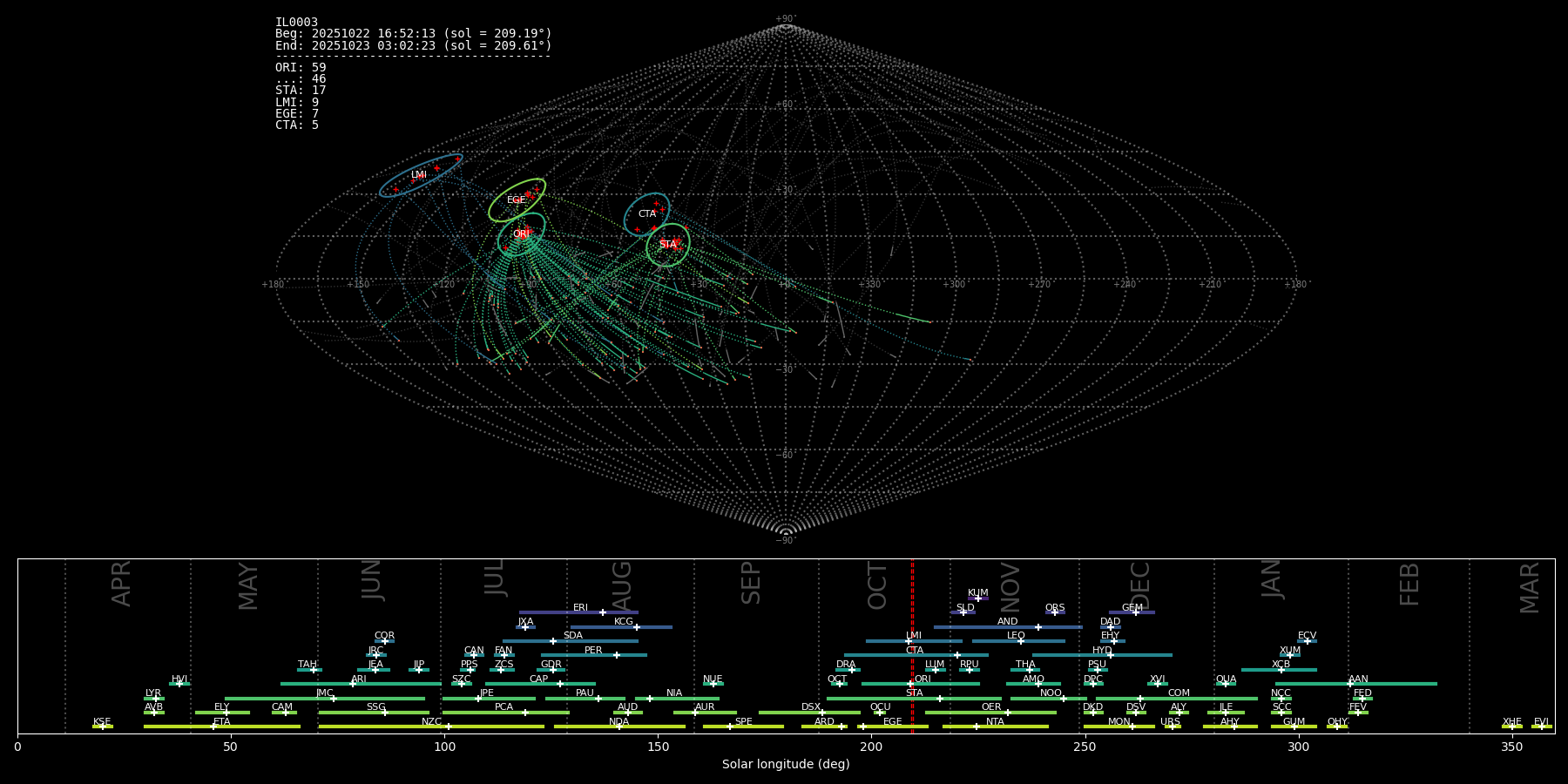Click the AND shower label in timeline
This screenshot has width=1568, height=784.
1007,622
